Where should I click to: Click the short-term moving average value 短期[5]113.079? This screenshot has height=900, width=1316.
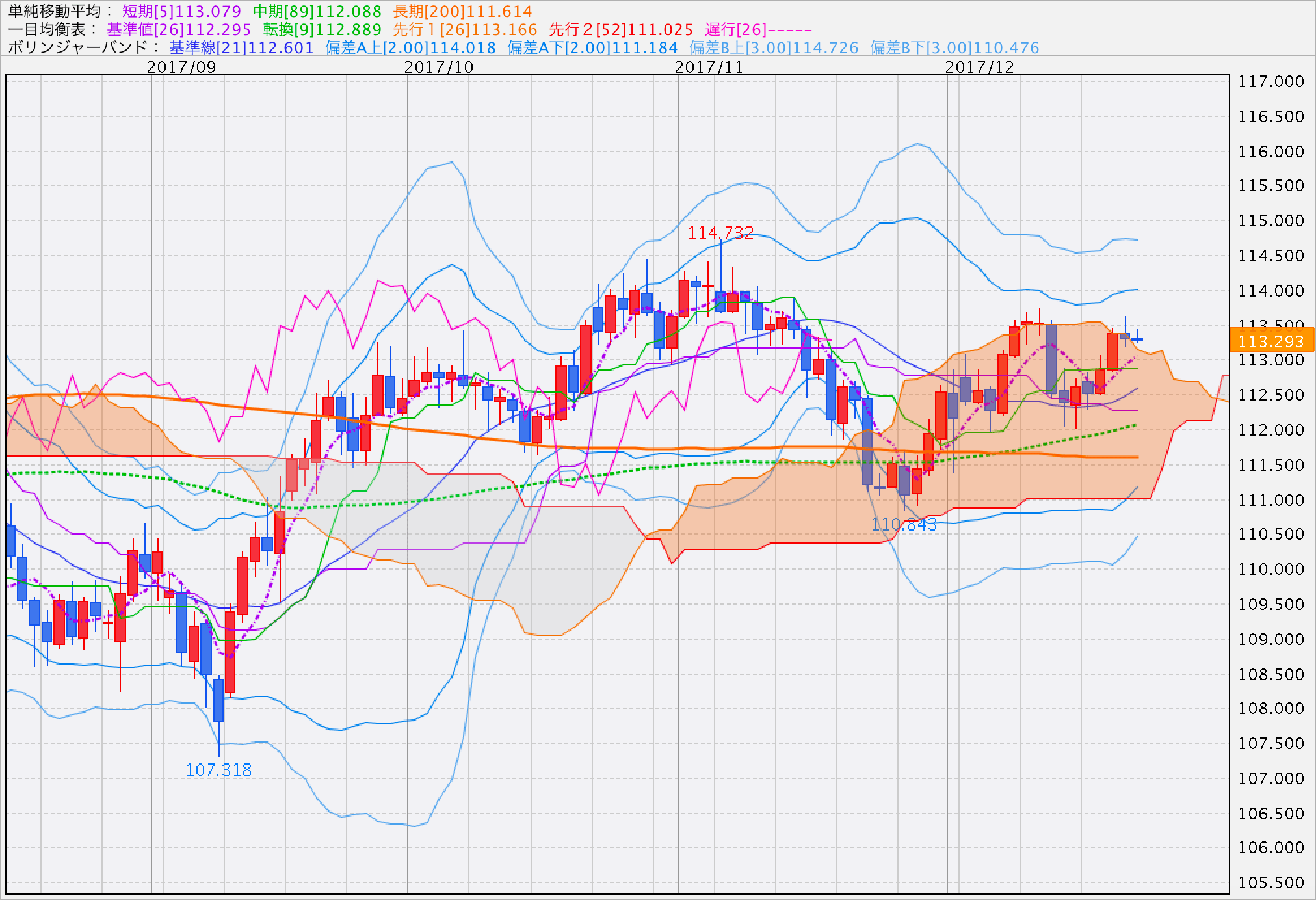181,12
